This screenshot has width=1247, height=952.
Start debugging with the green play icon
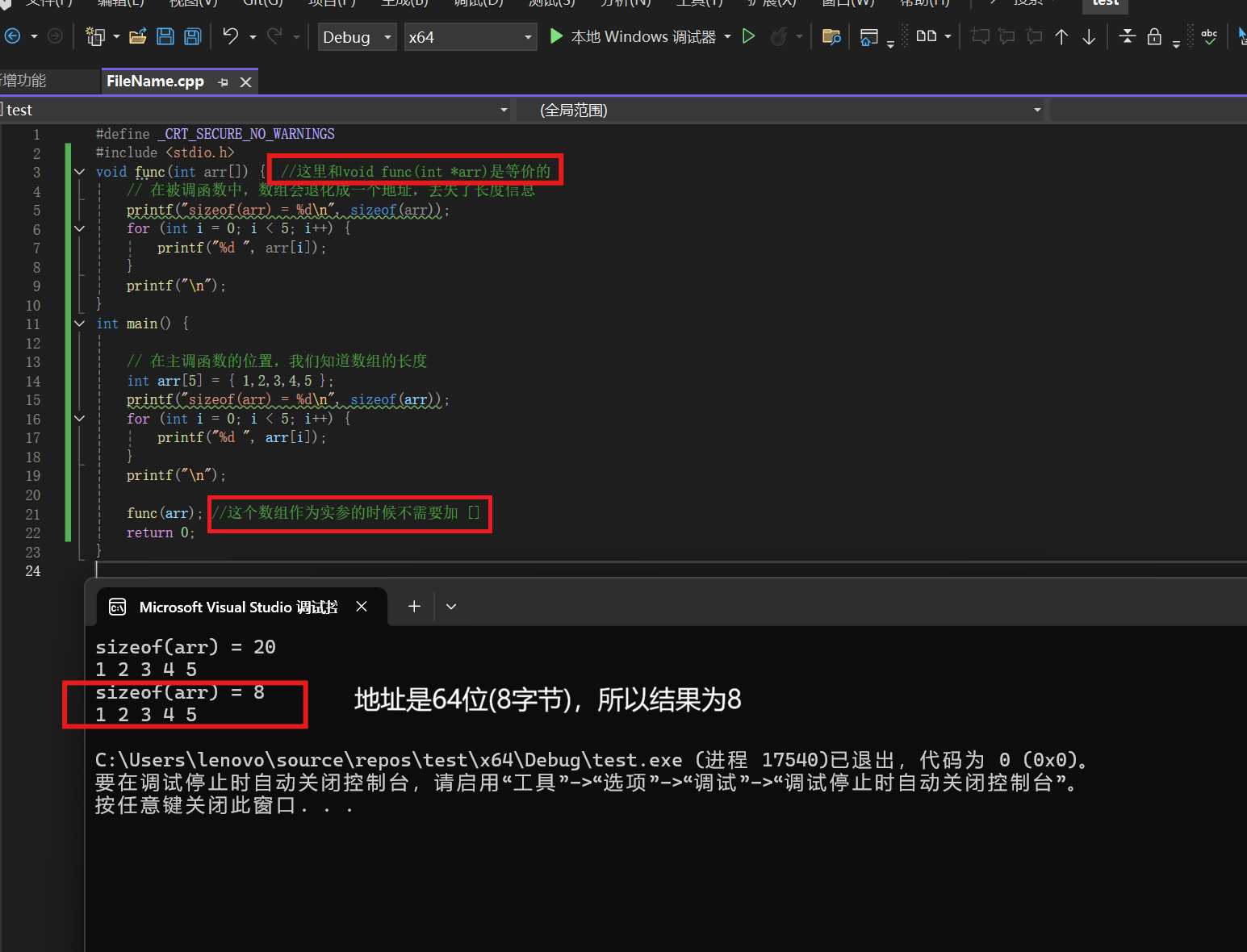555,36
